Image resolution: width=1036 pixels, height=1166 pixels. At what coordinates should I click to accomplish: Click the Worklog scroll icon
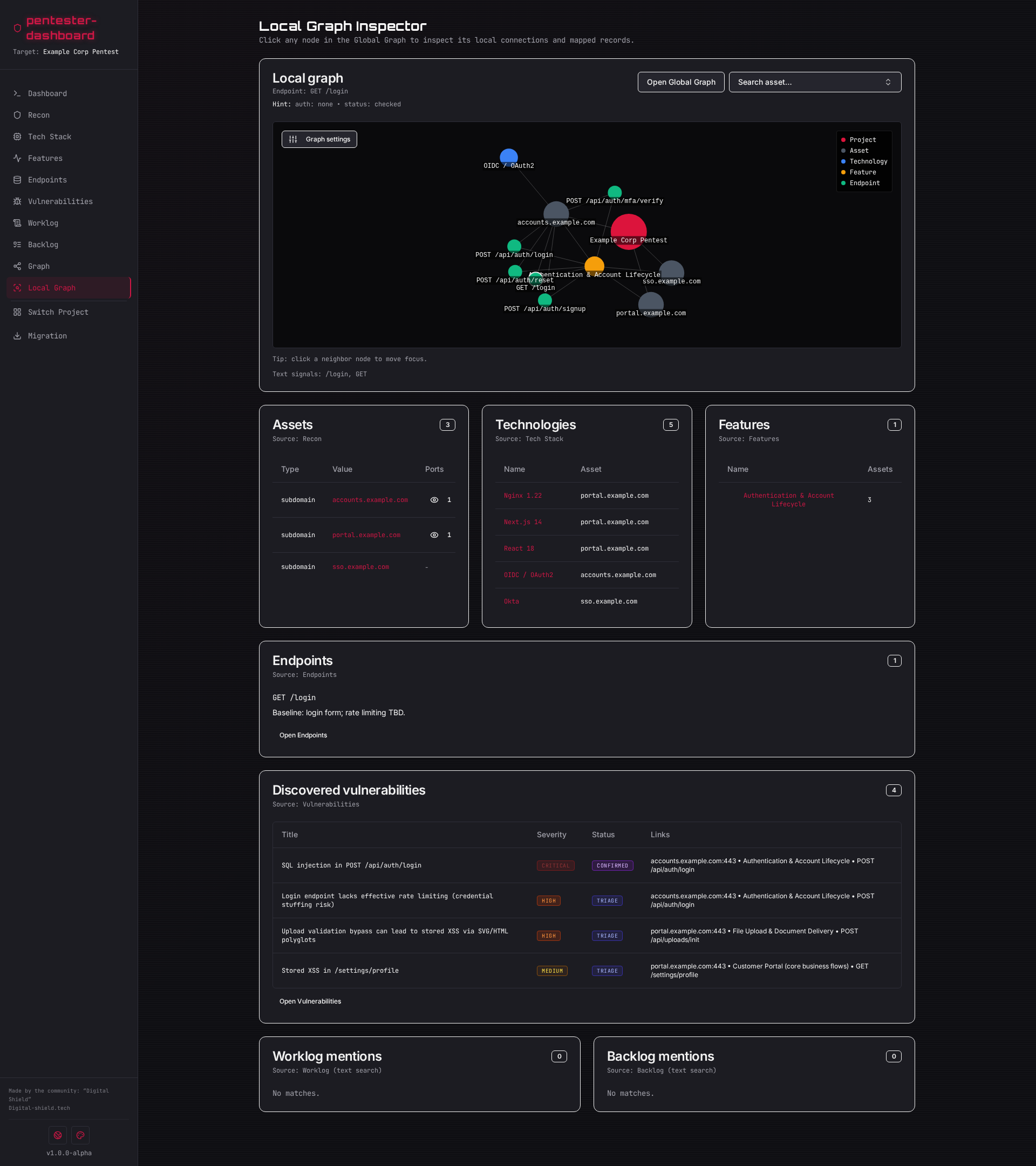17,222
